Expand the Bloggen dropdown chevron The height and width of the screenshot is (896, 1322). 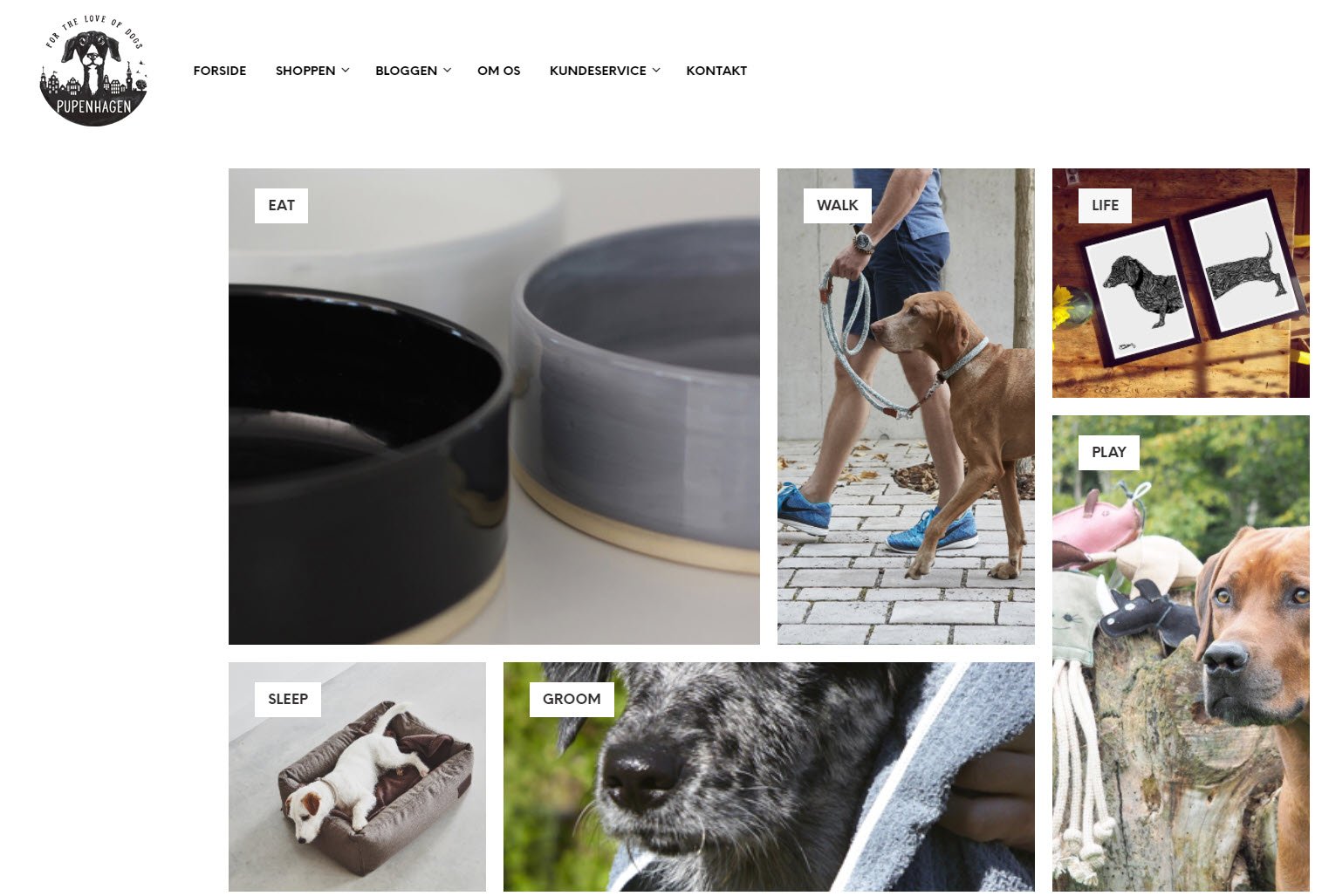point(448,70)
